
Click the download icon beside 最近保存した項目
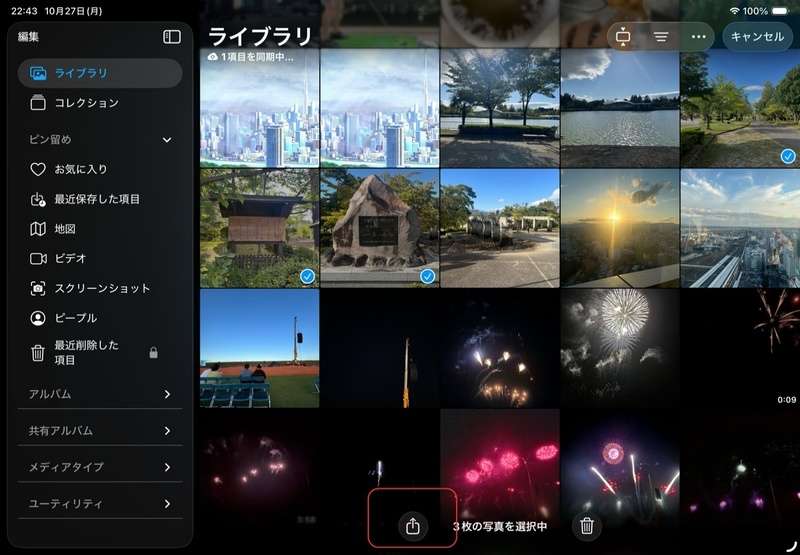38,199
